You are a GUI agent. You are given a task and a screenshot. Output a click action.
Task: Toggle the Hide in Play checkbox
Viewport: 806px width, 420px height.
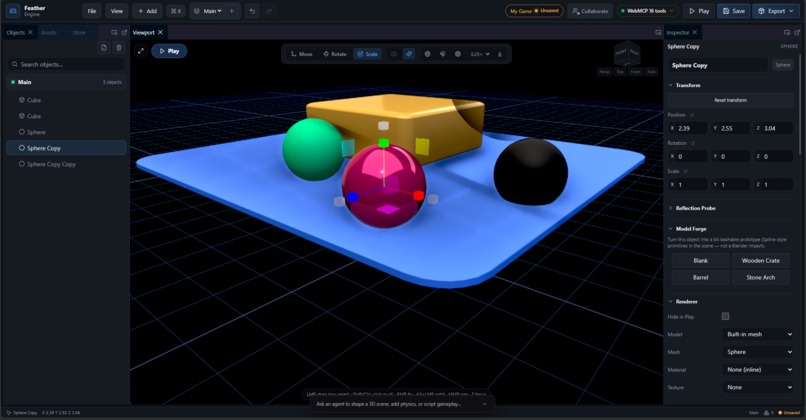(725, 316)
